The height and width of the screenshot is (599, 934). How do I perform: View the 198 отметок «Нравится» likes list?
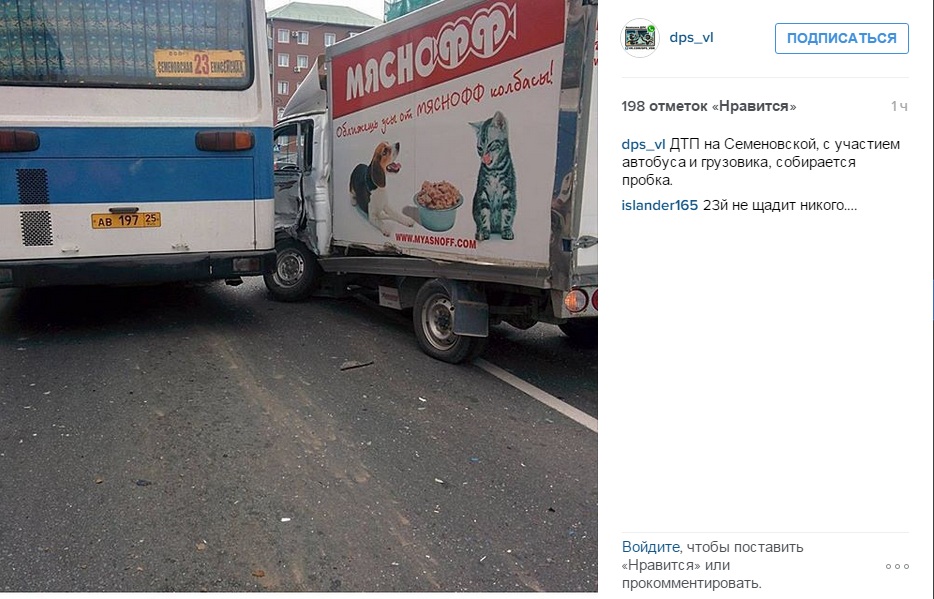708,107
